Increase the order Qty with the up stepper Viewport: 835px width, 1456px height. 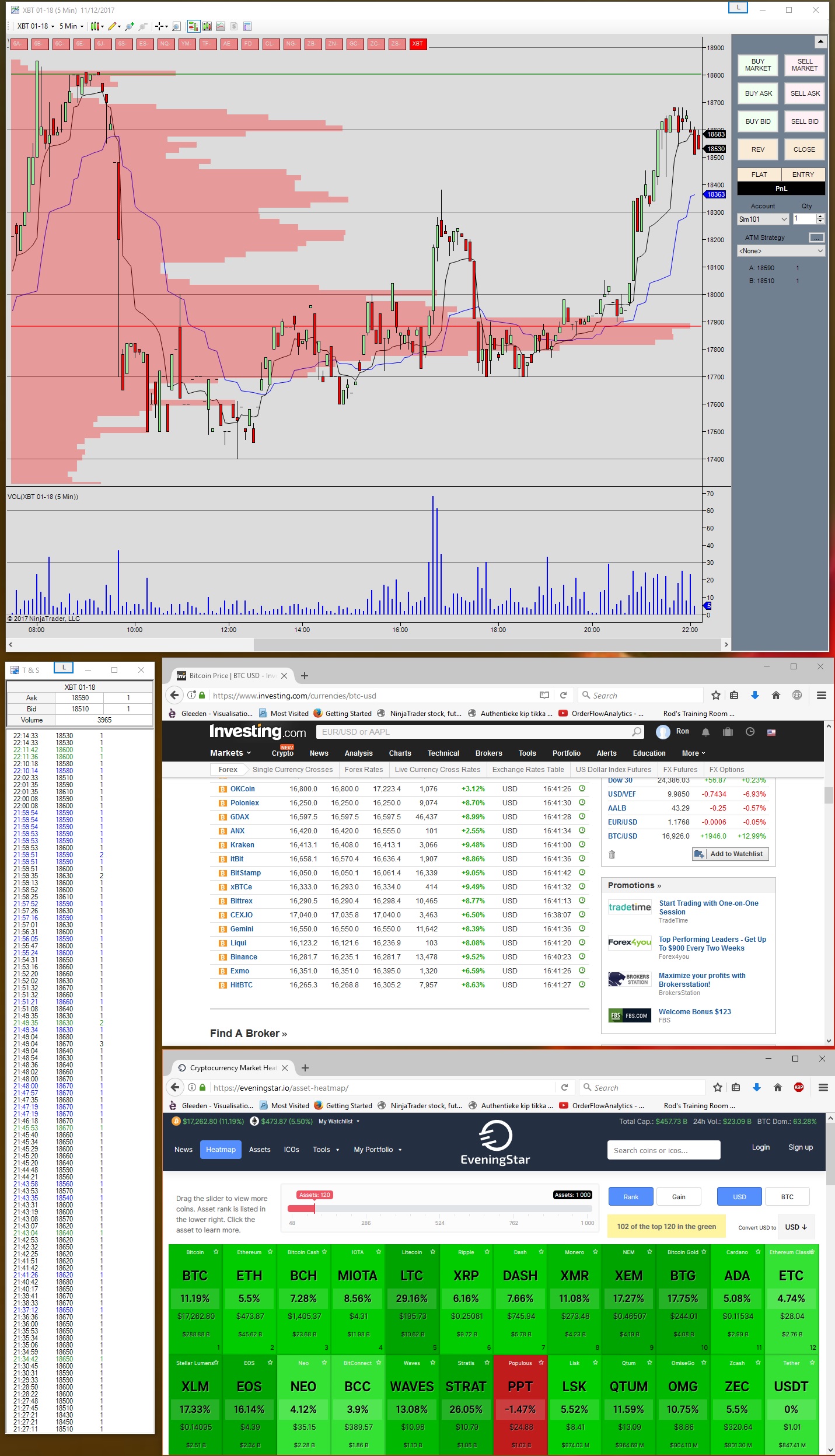pyautogui.click(x=820, y=217)
